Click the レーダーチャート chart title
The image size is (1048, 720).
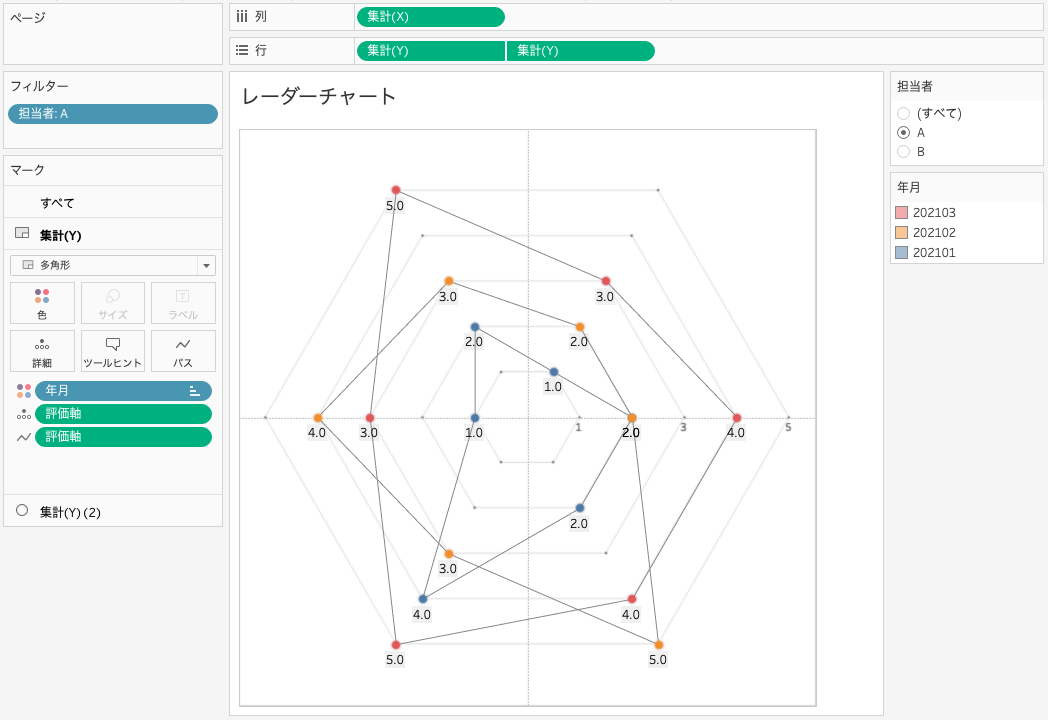(320, 96)
